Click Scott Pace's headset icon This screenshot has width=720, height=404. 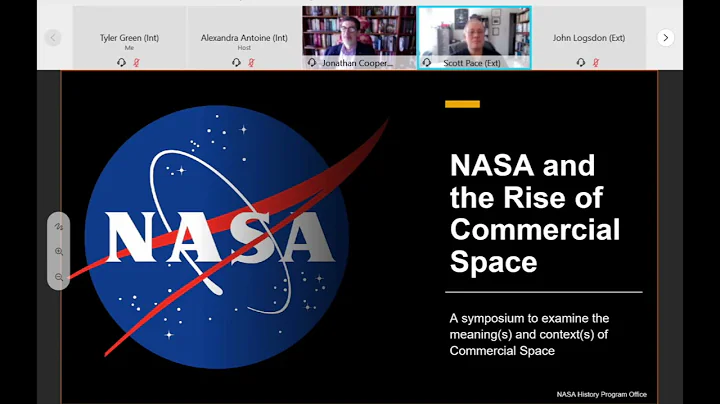tap(427, 62)
